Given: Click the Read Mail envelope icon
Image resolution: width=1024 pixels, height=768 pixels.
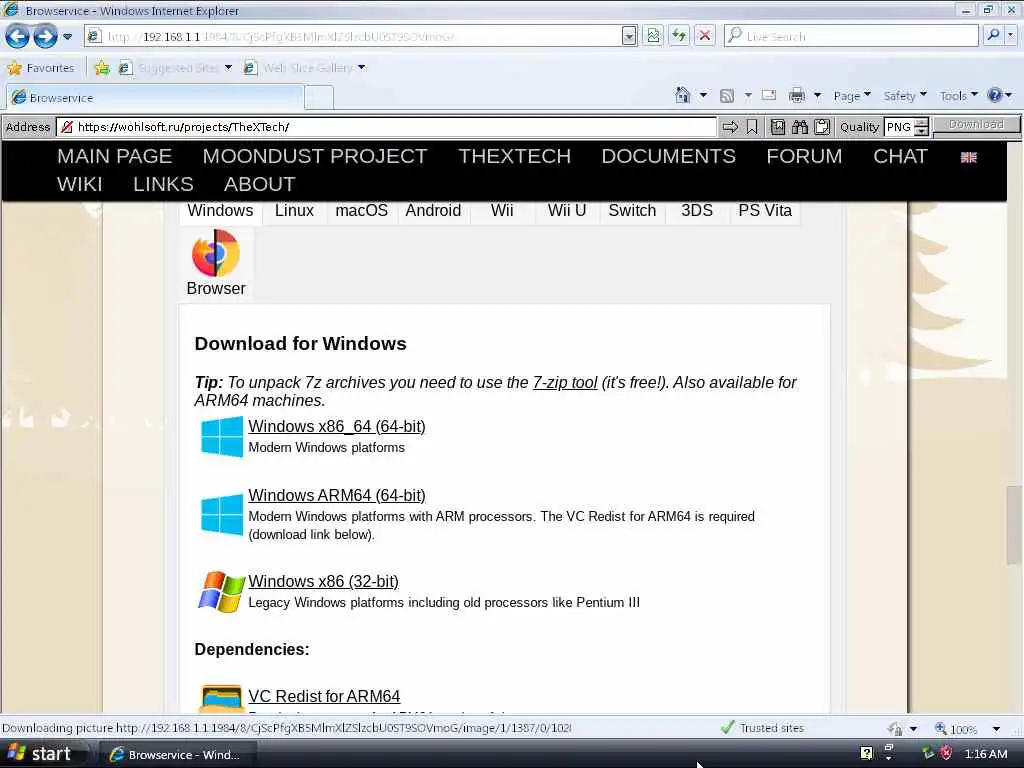Looking at the screenshot, I should 769,95.
